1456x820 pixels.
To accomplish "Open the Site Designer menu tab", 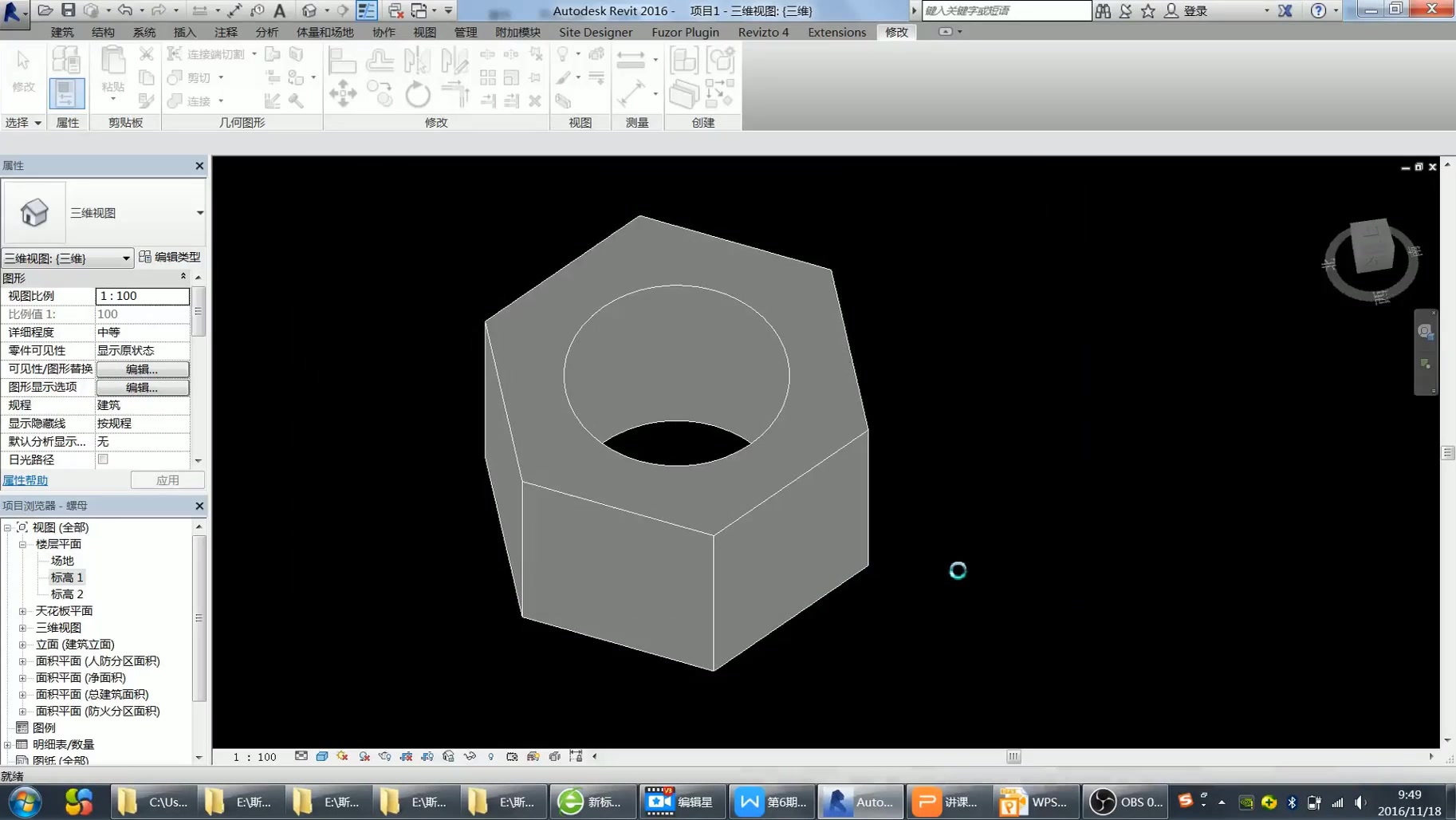I will [596, 32].
